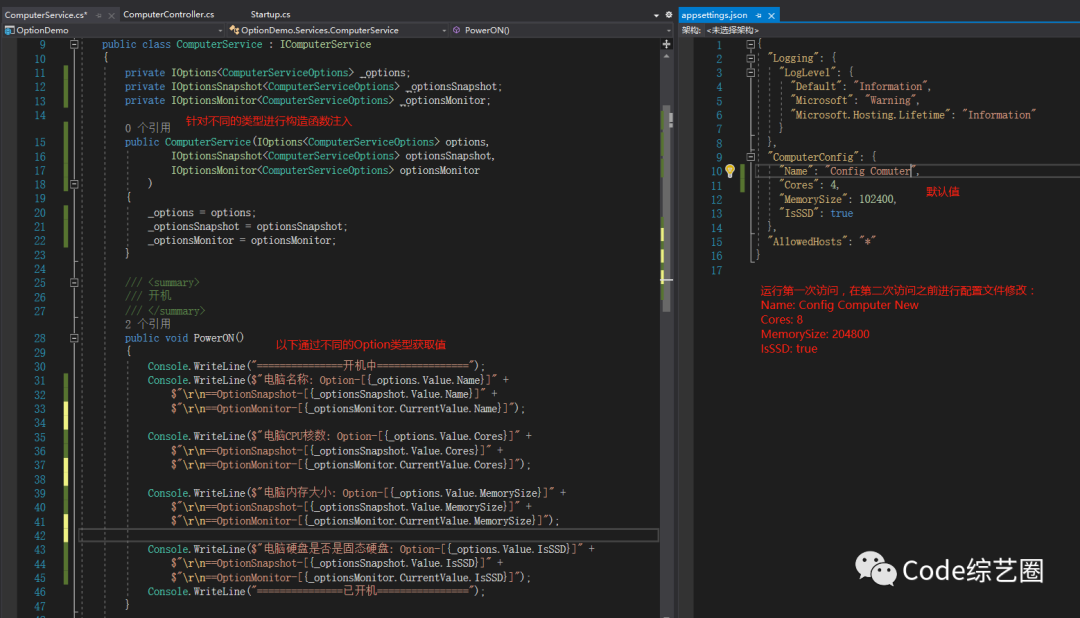Click the code editor vertical scrollbar thumb

[666, 207]
